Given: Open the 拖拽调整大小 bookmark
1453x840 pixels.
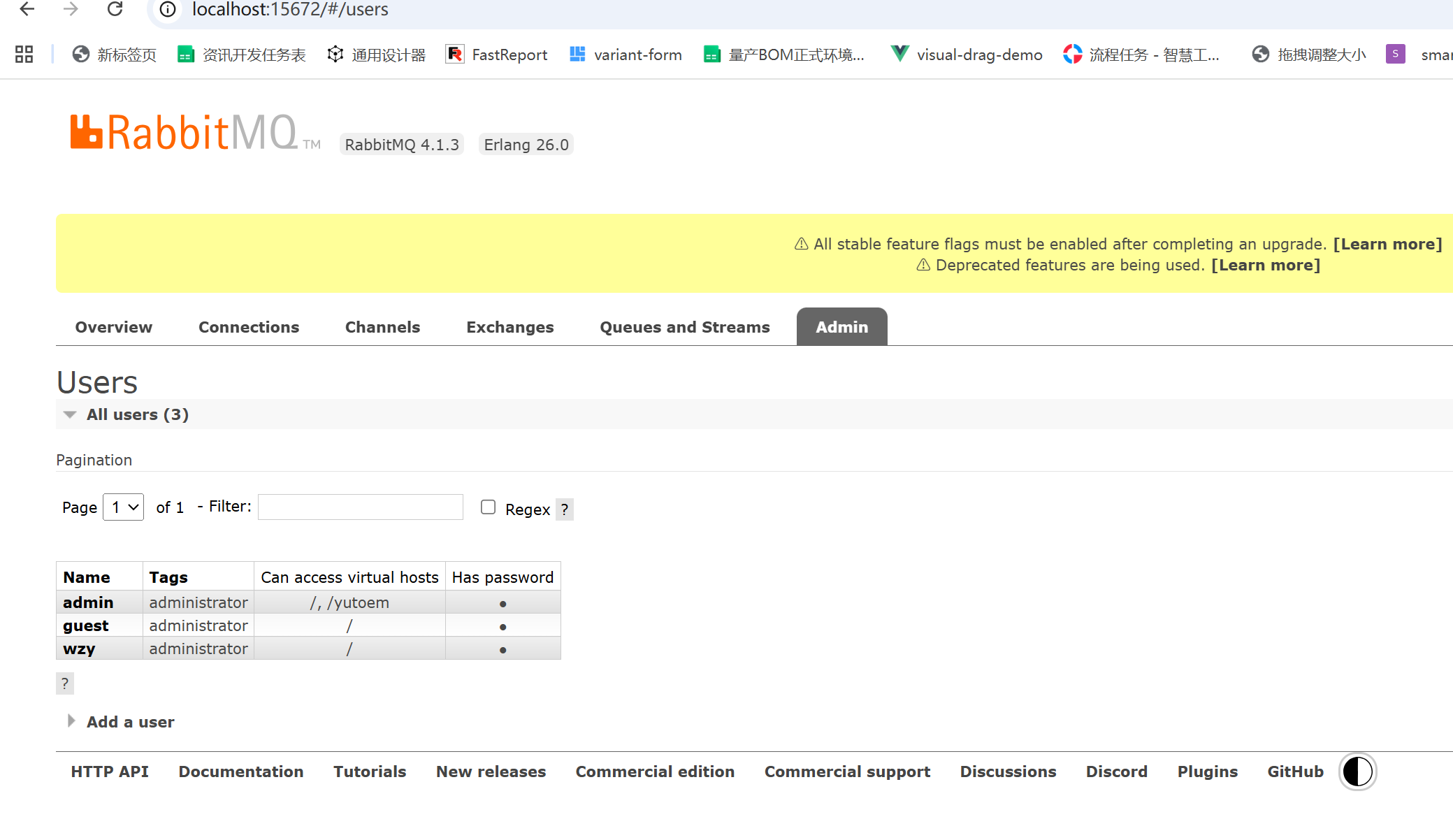Looking at the screenshot, I should [x=1309, y=55].
